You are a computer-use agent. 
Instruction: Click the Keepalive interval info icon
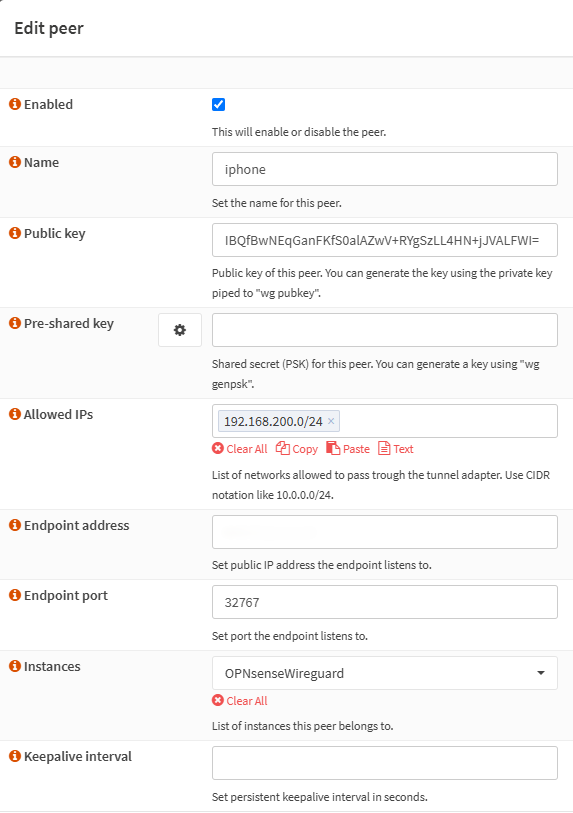[15, 756]
